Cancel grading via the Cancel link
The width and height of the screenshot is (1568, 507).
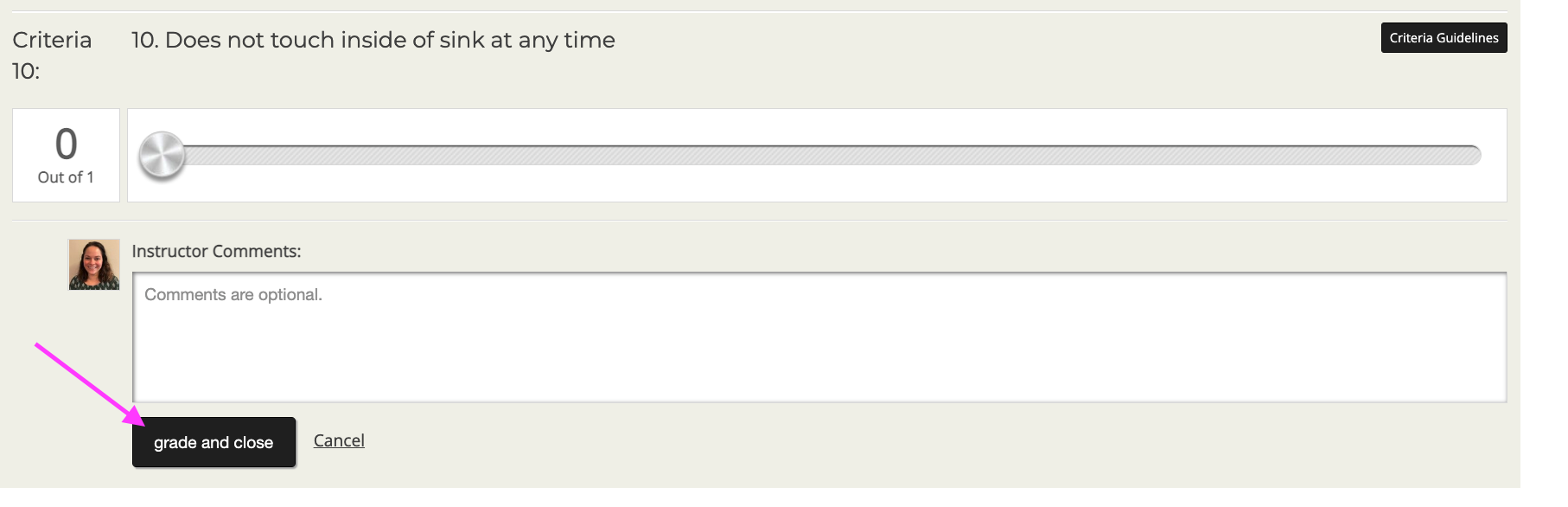339,440
